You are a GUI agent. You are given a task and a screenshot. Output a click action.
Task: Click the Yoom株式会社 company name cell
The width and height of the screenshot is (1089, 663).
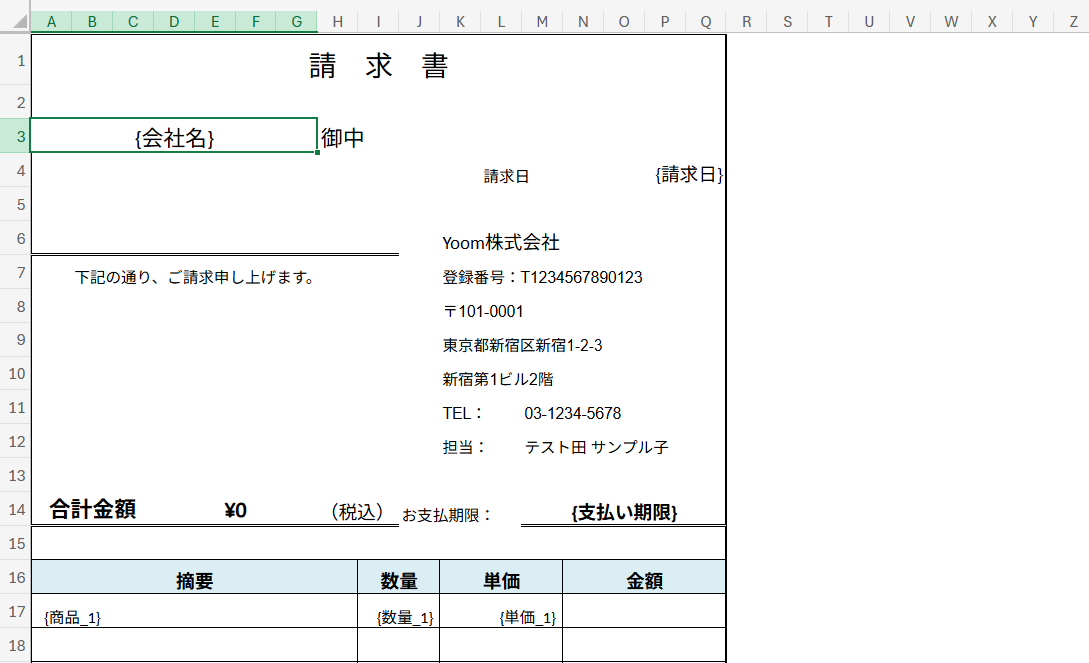[501, 243]
